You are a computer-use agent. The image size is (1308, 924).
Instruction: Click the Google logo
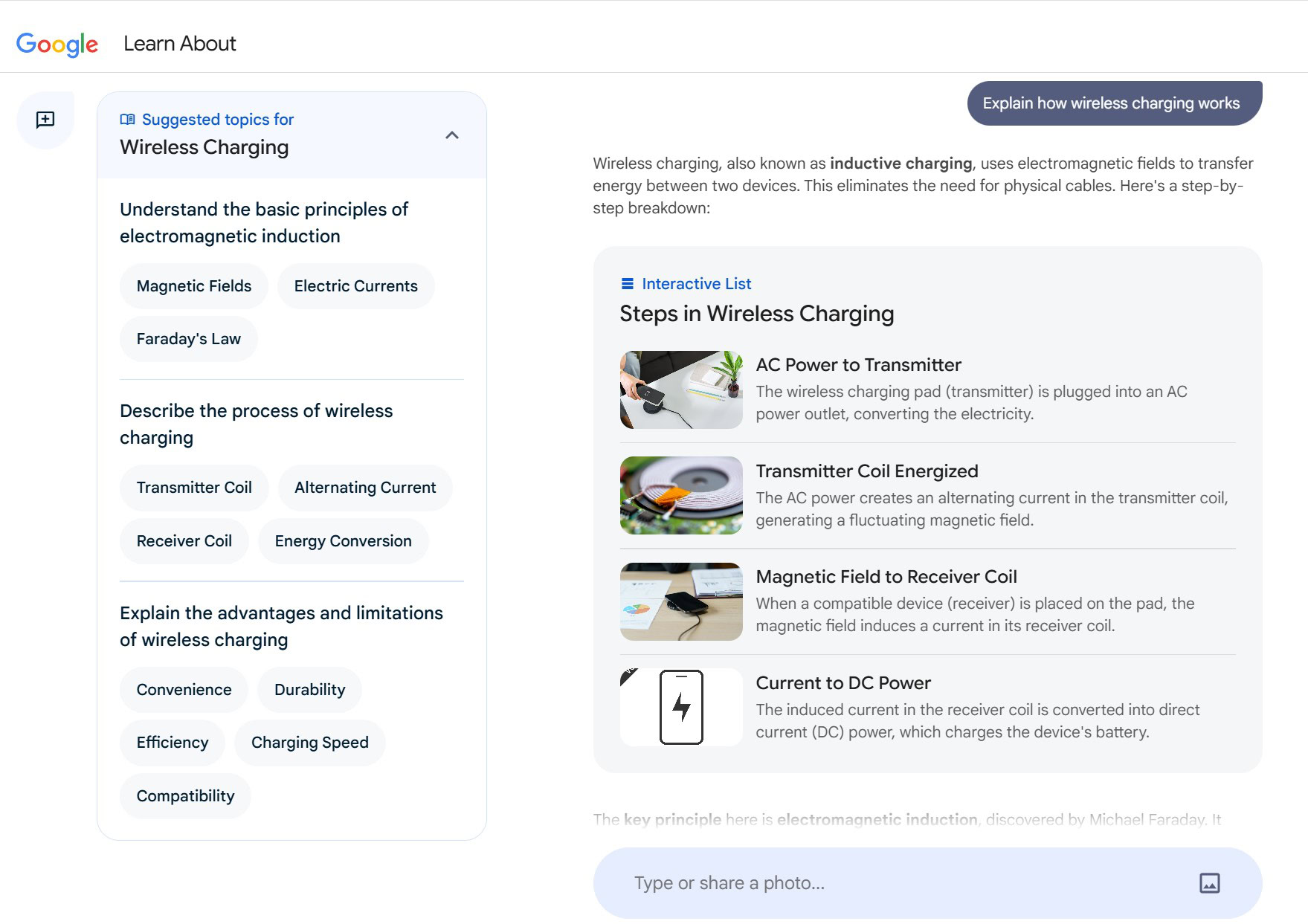(x=57, y=44)
